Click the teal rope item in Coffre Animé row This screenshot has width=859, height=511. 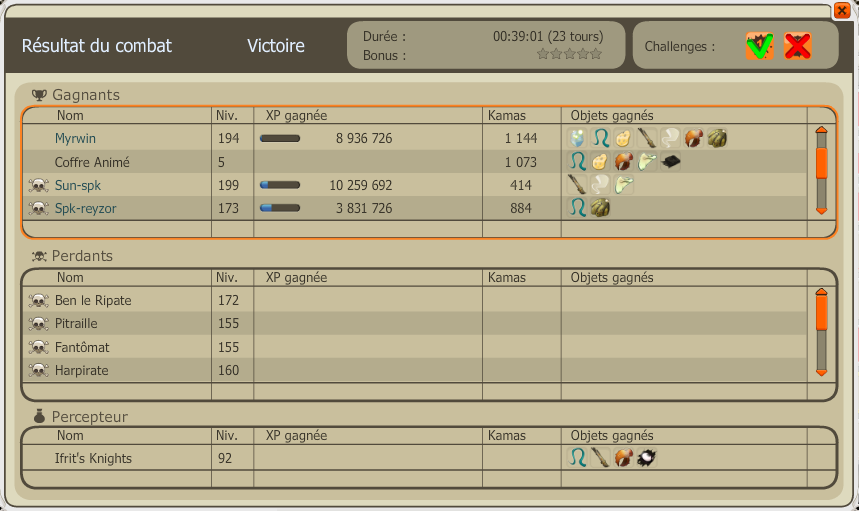click(x=577, y=162)
